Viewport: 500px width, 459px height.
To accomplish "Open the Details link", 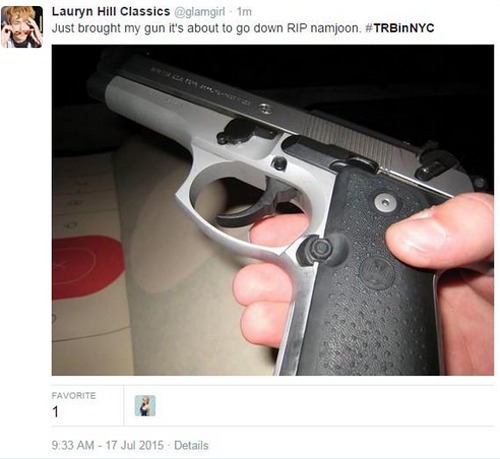I will [x=191, y=445].
